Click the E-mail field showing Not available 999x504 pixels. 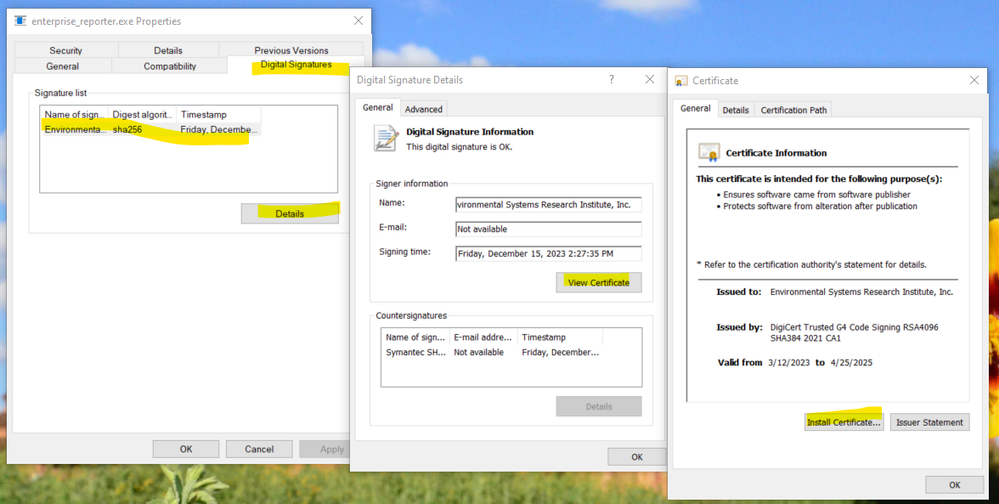(x=549, y=229)
